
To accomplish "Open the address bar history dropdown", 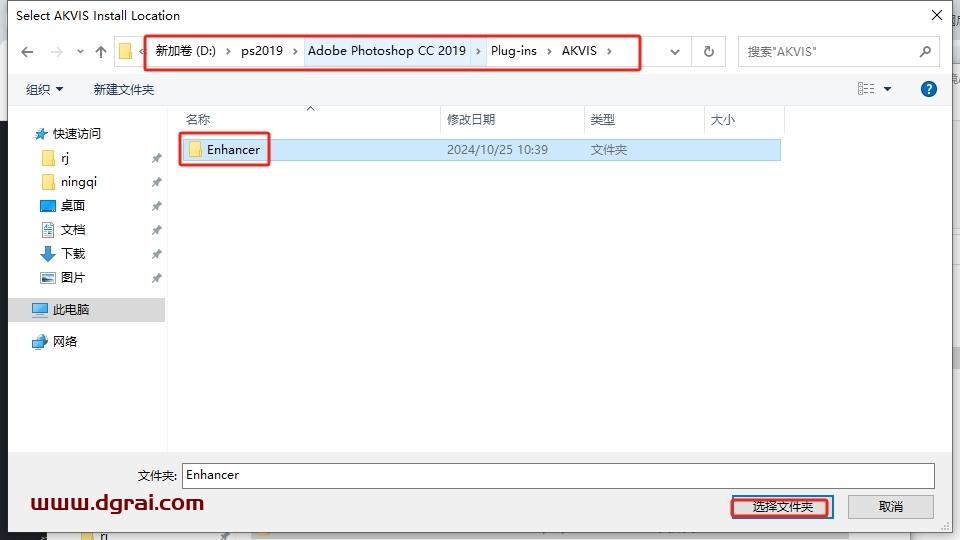I will tap(675, 52).
